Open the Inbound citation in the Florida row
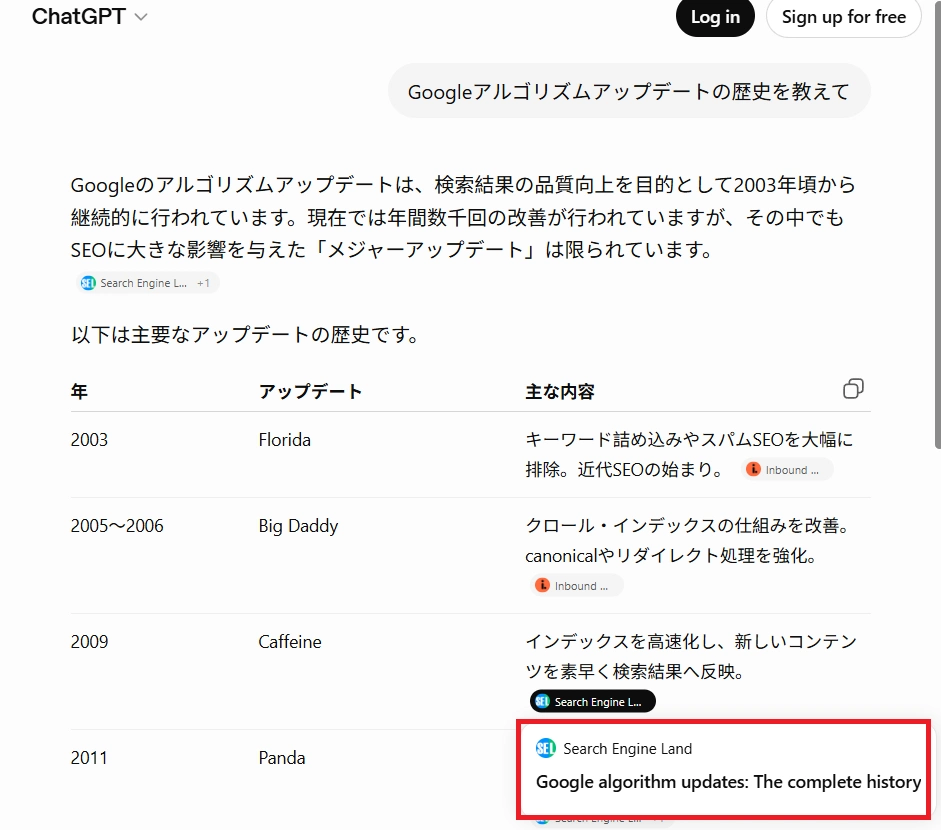The image size is (941, 830). coord(787,470)
